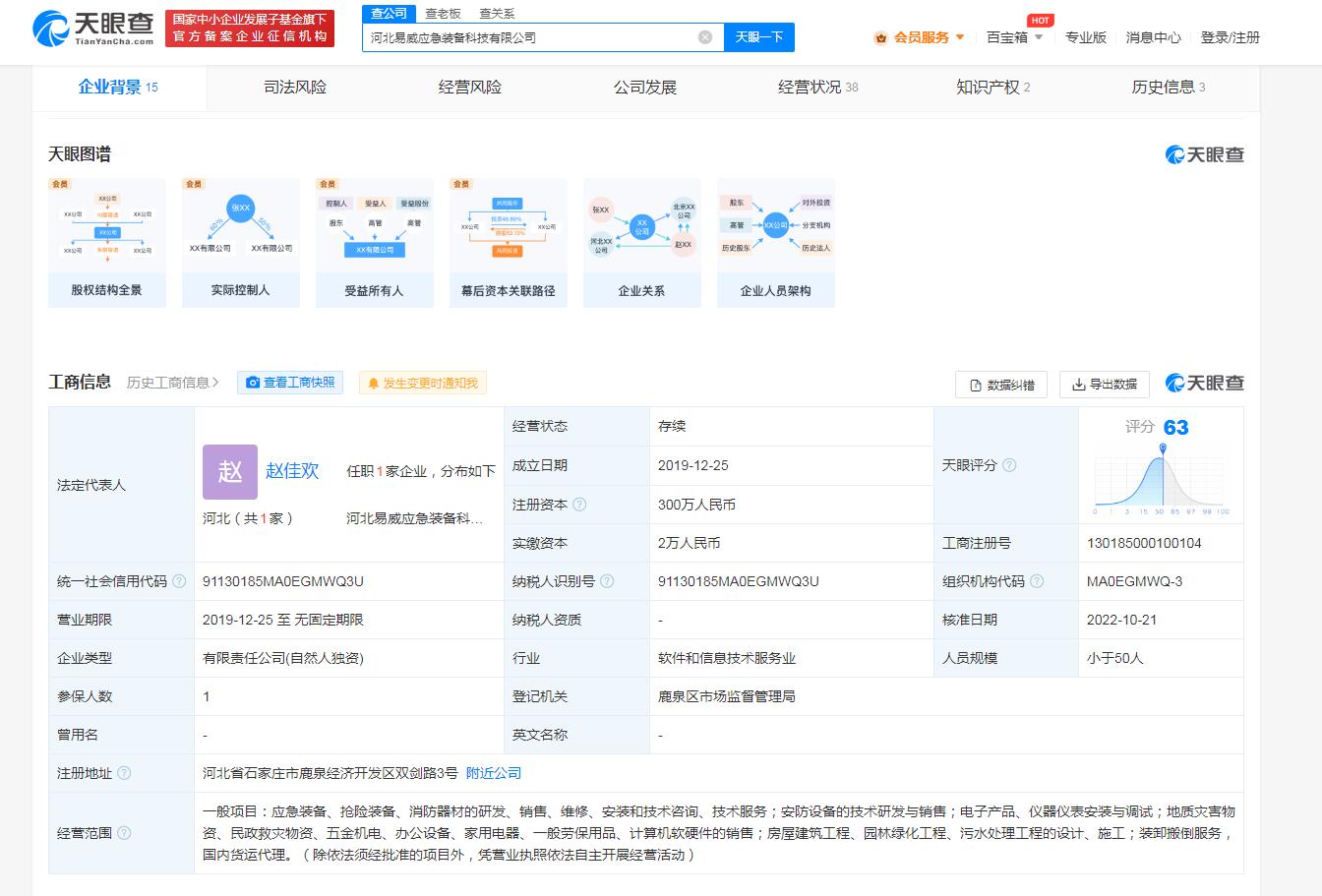The image size is (1322, 896).
Task: Switch to the 经营风险 tab
Action: [470, 88]
